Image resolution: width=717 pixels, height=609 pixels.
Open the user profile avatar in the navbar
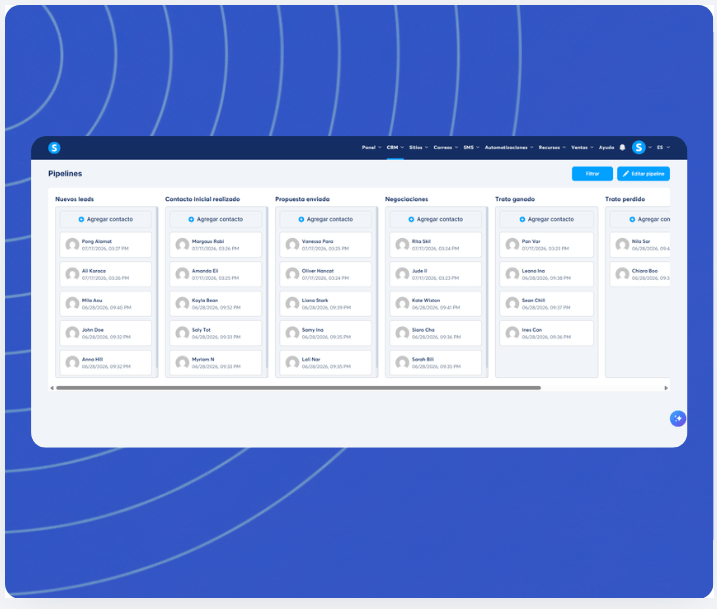coord(639,147)
